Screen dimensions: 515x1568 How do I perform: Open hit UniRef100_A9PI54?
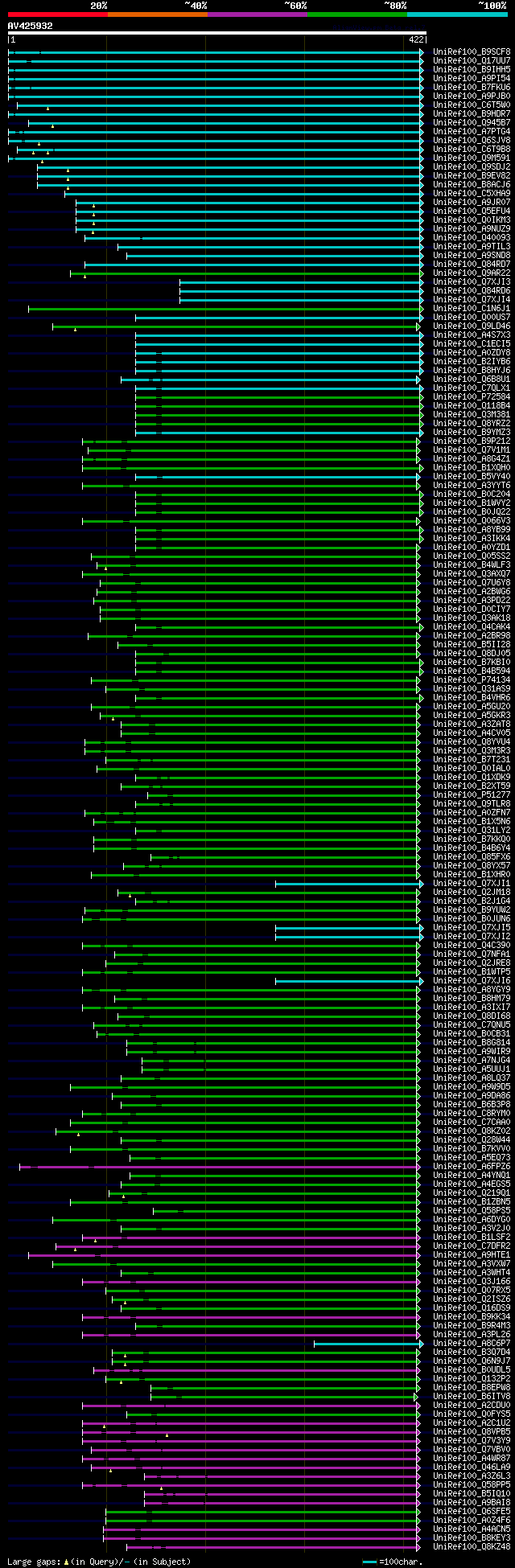click(x=472, y=79)
